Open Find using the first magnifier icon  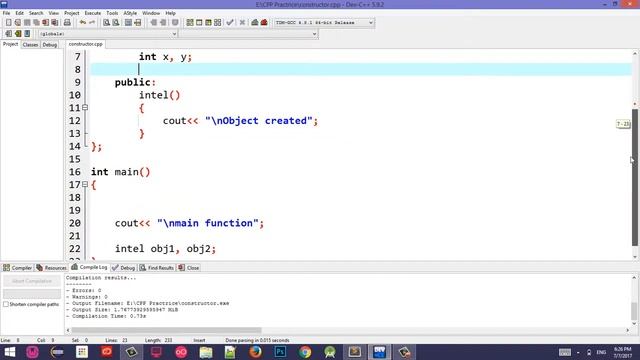[x=106, y=22]
